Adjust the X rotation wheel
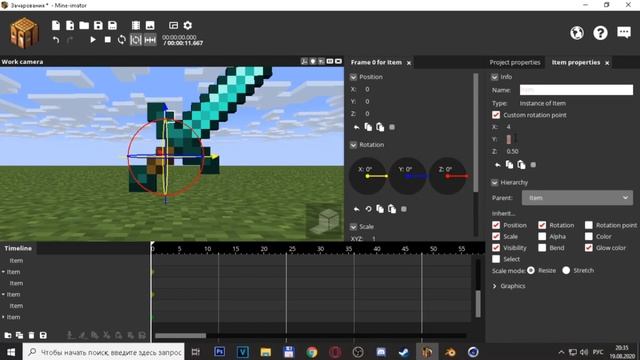This screenshot has height=360, width=640. pyautogui.click(x=368, y=176)
